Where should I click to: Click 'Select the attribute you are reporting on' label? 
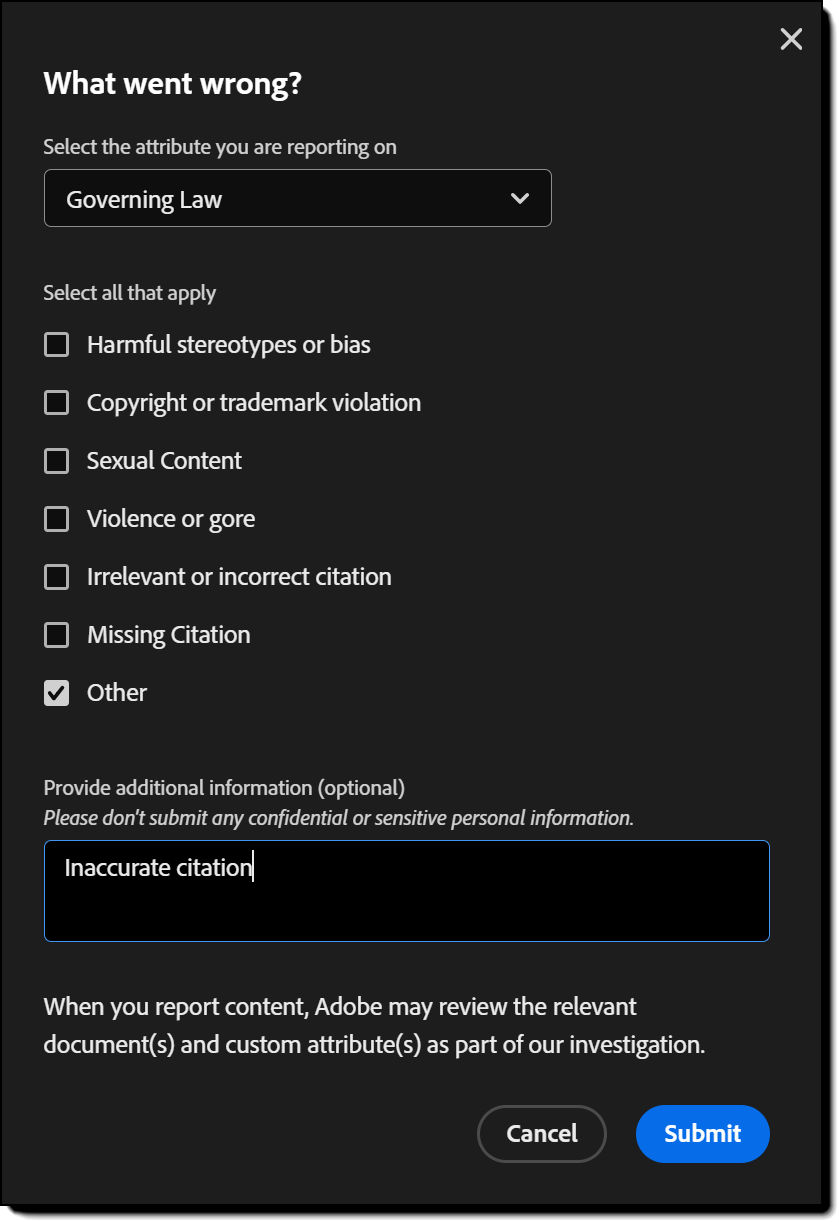pyautogui.click(x=220, y=147)
